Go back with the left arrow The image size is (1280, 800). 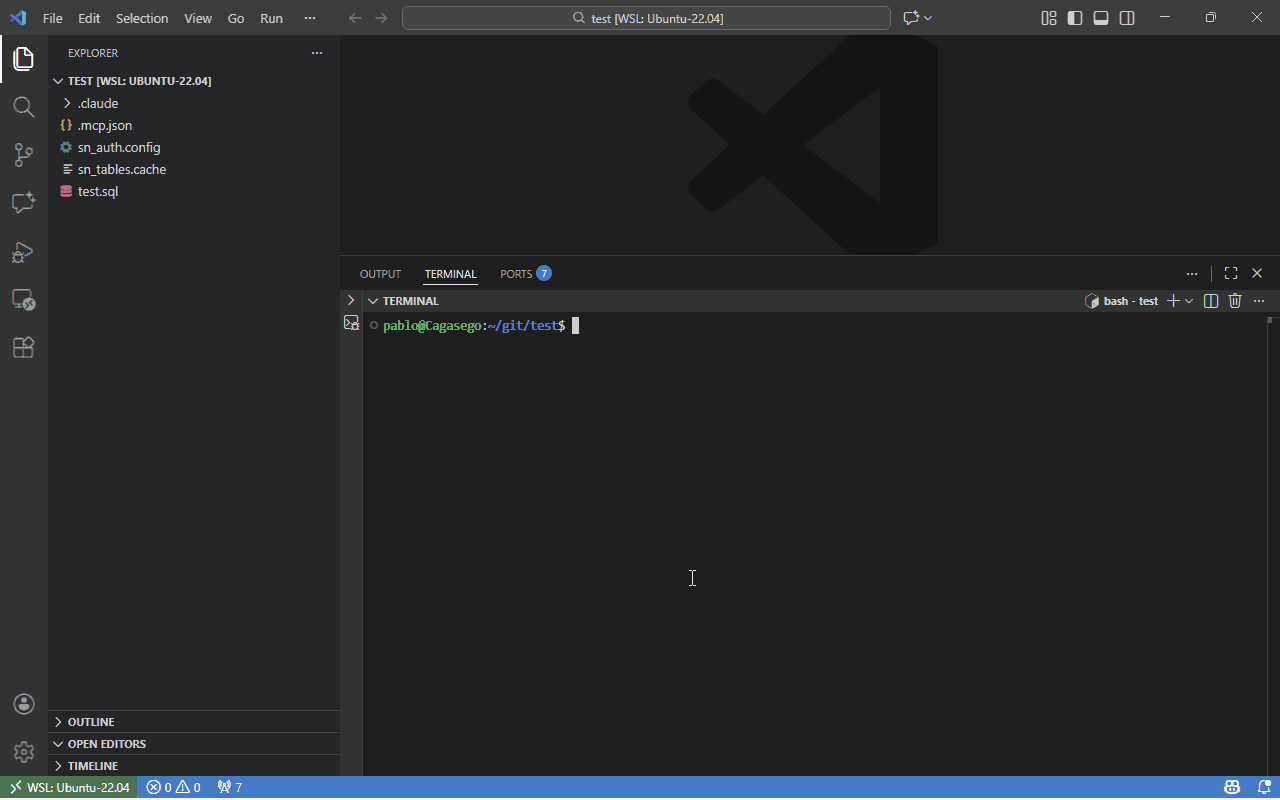[x=355, y=18]
